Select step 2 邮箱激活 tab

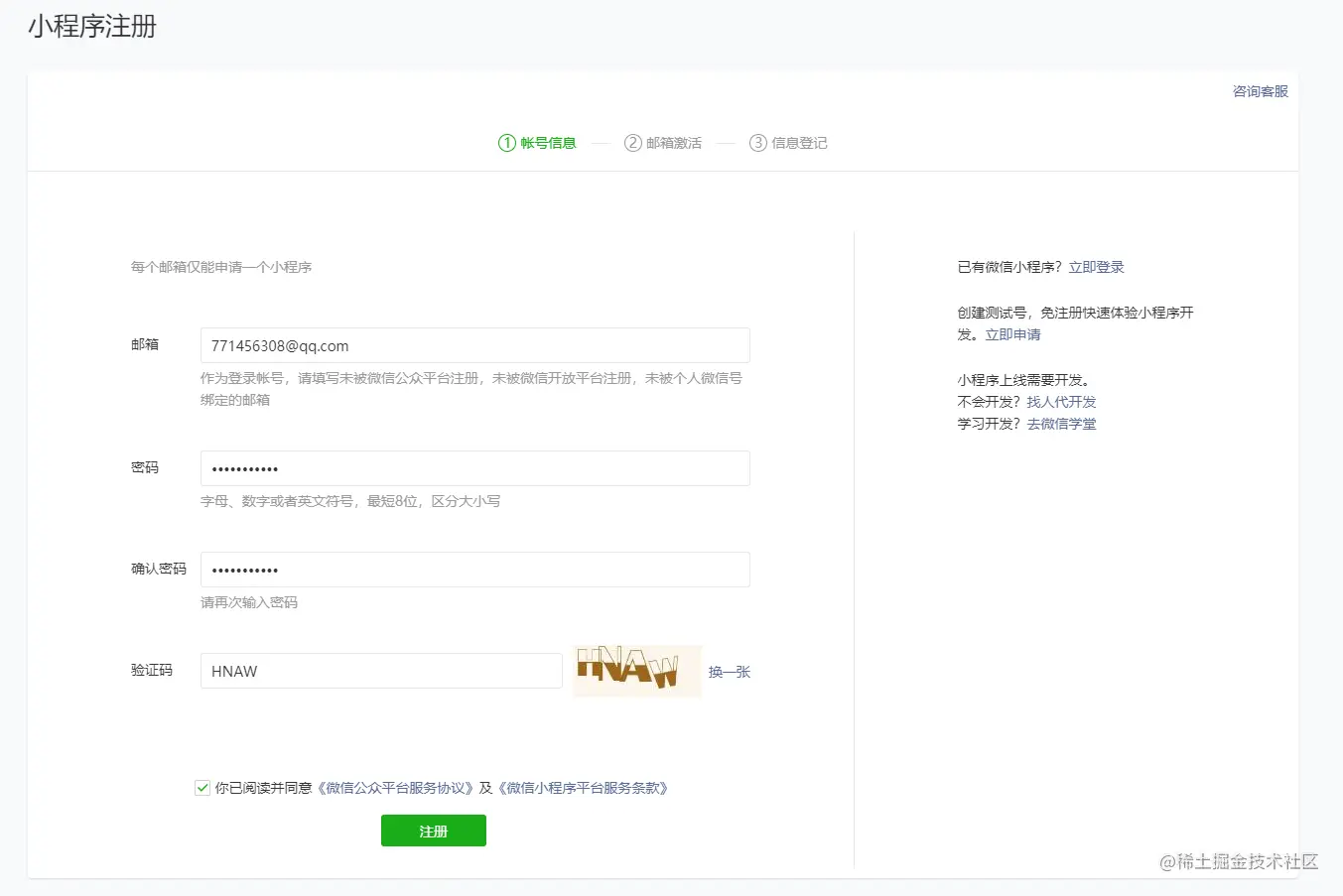(x=663, y=143)
